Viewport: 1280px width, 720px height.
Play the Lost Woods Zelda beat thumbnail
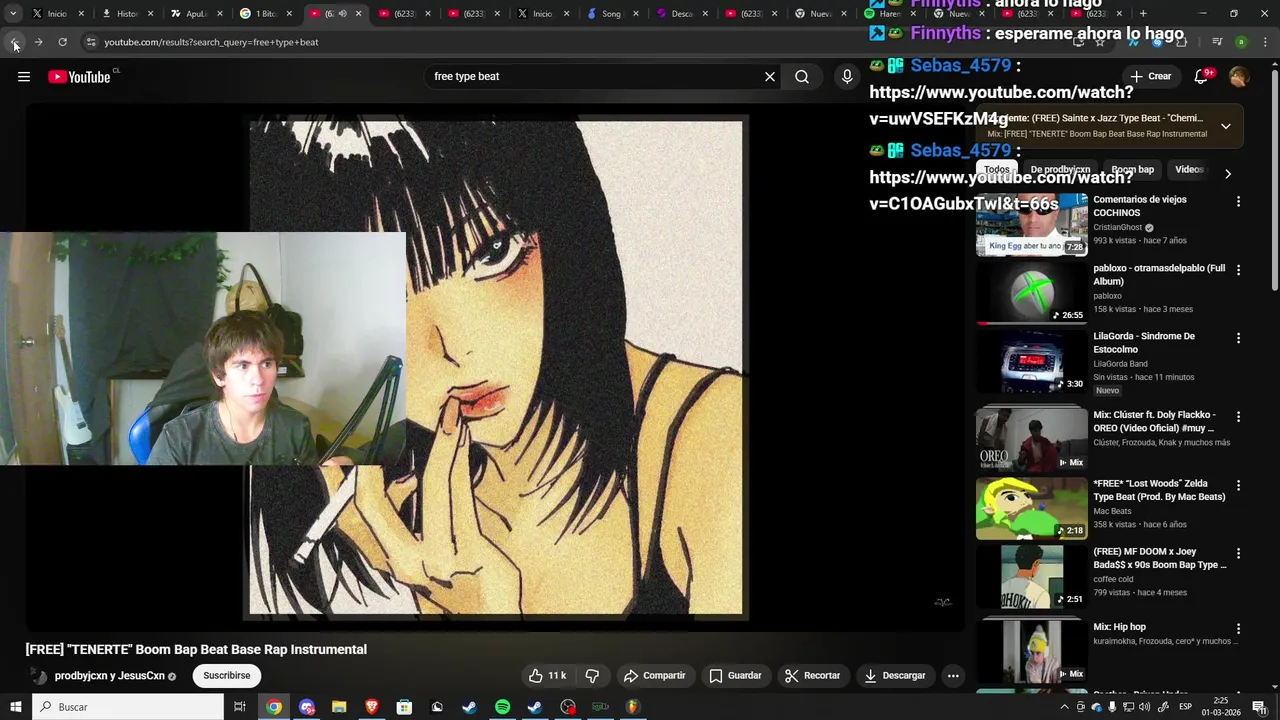pos(1032,509)
